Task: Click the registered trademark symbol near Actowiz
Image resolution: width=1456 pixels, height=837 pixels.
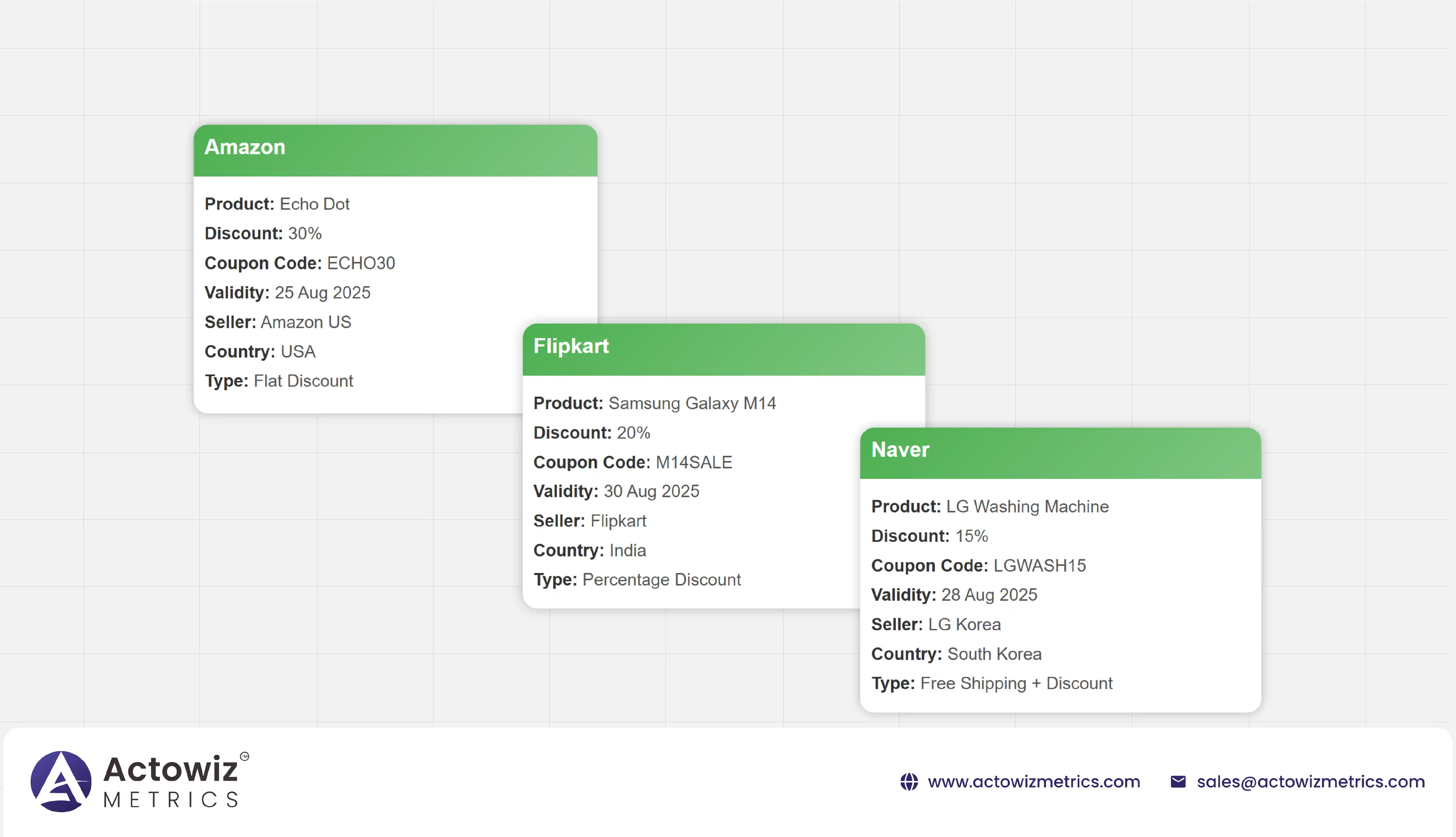Action: pyautogui.click(x=245, y=756)
